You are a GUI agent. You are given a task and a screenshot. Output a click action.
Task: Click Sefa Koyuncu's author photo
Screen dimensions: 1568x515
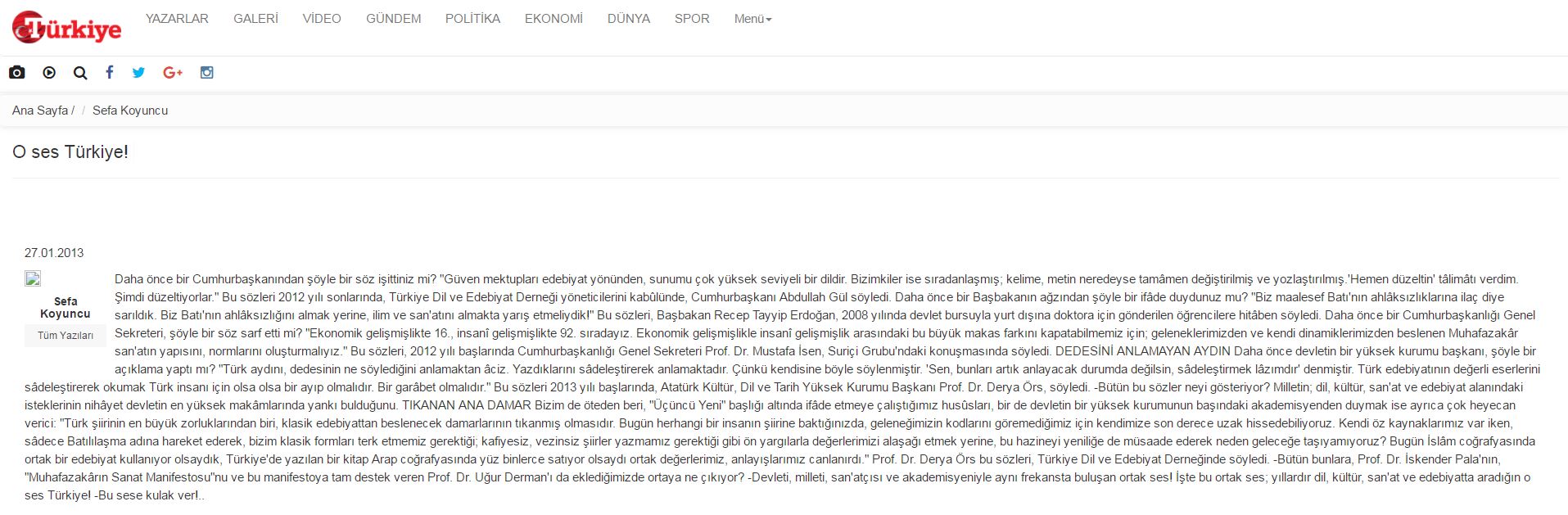(x=33, y=278)
